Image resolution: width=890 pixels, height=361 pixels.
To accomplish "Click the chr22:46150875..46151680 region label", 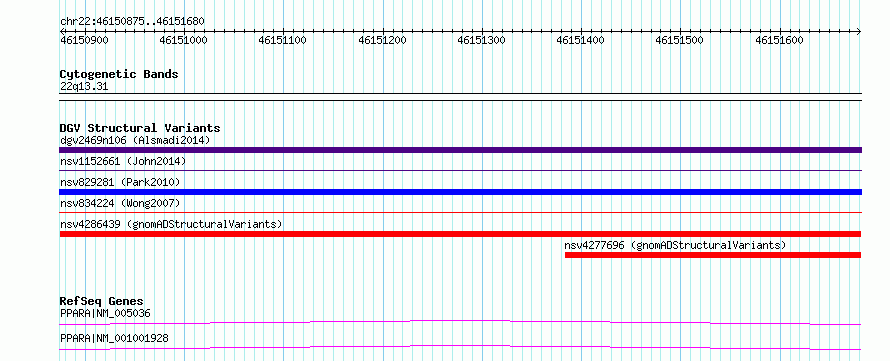I will tap(132, 22).
